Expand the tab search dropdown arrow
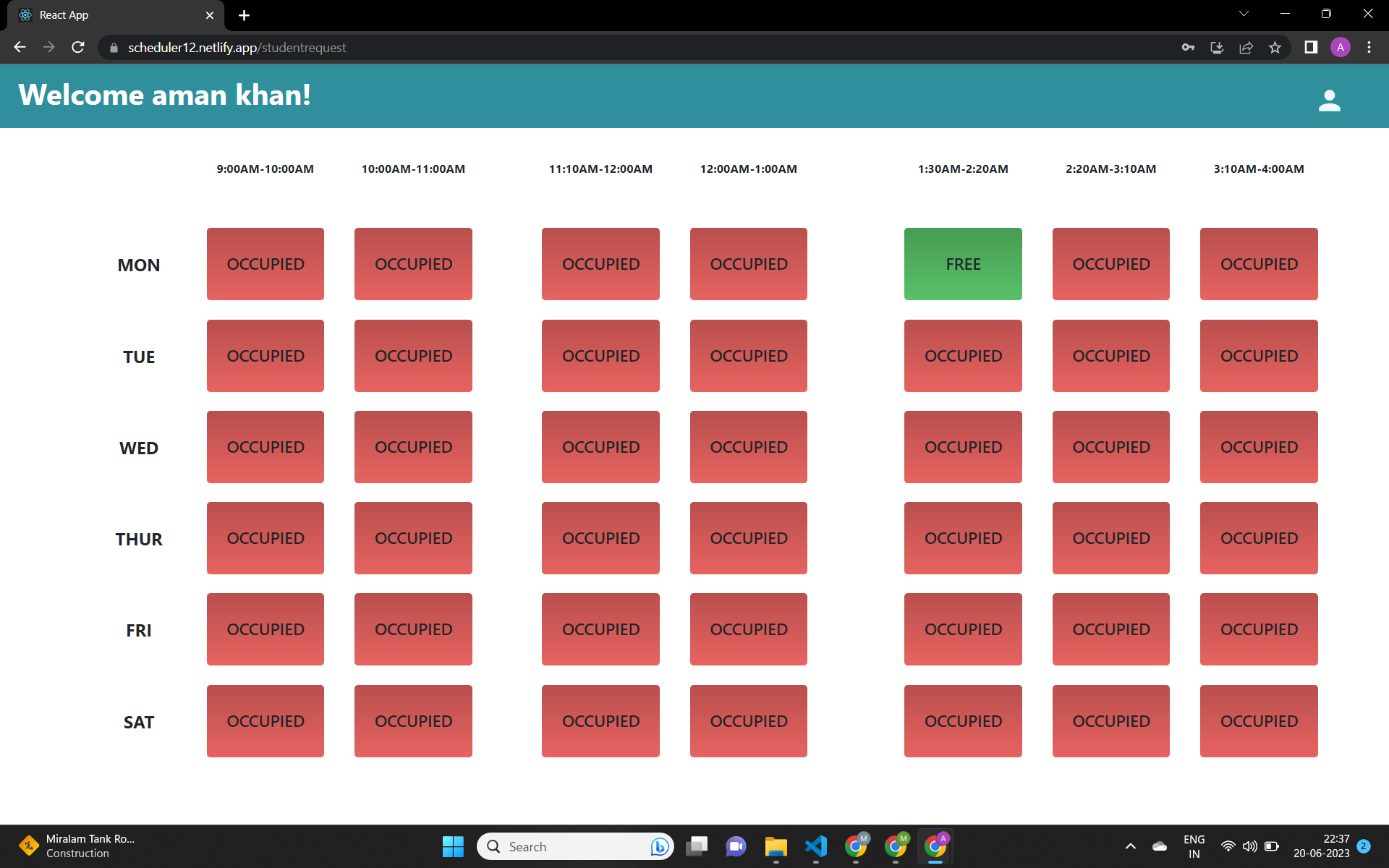 coord(1244,14)
